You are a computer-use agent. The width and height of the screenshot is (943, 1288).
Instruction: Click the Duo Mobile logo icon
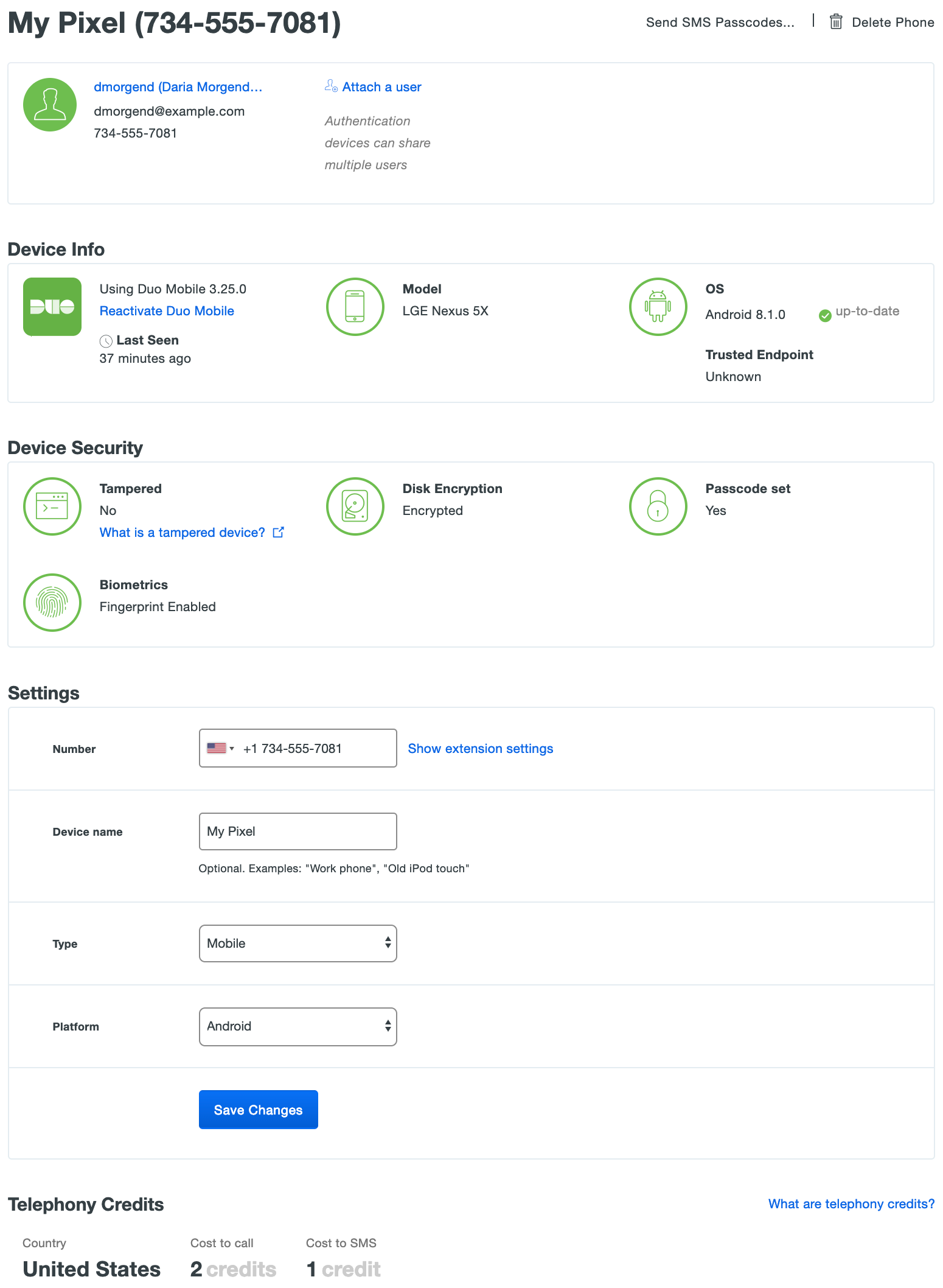(x=52, y=307)
